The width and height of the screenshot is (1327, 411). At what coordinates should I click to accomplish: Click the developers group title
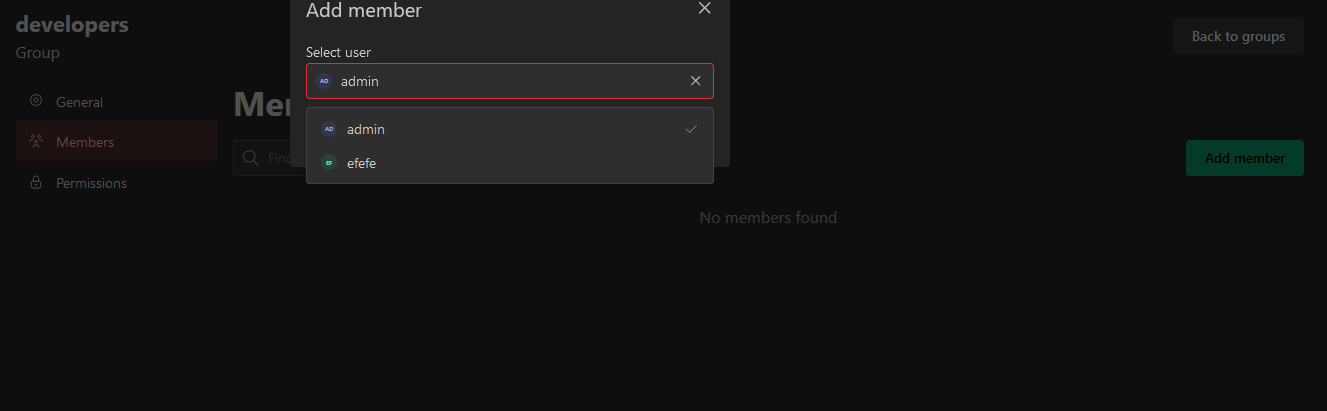pos(72,25)
